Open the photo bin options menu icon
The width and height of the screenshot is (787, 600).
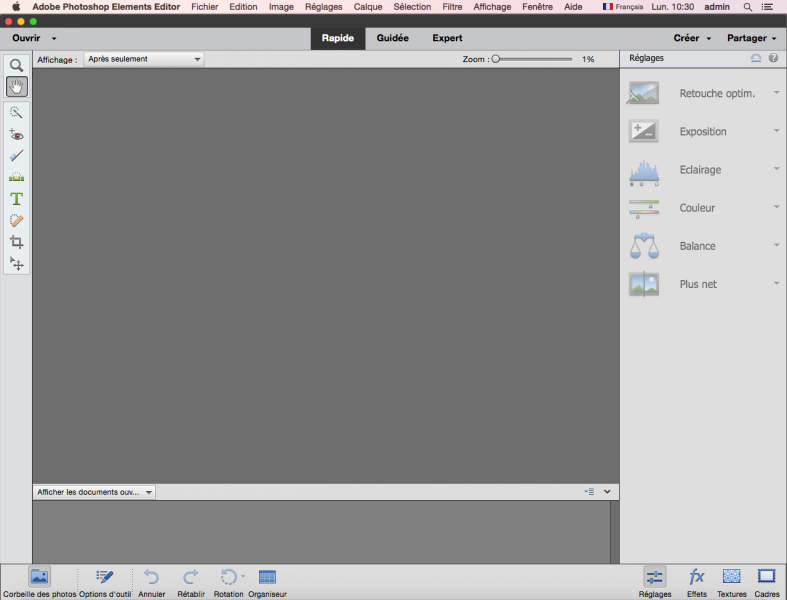[x=589, y=492]
